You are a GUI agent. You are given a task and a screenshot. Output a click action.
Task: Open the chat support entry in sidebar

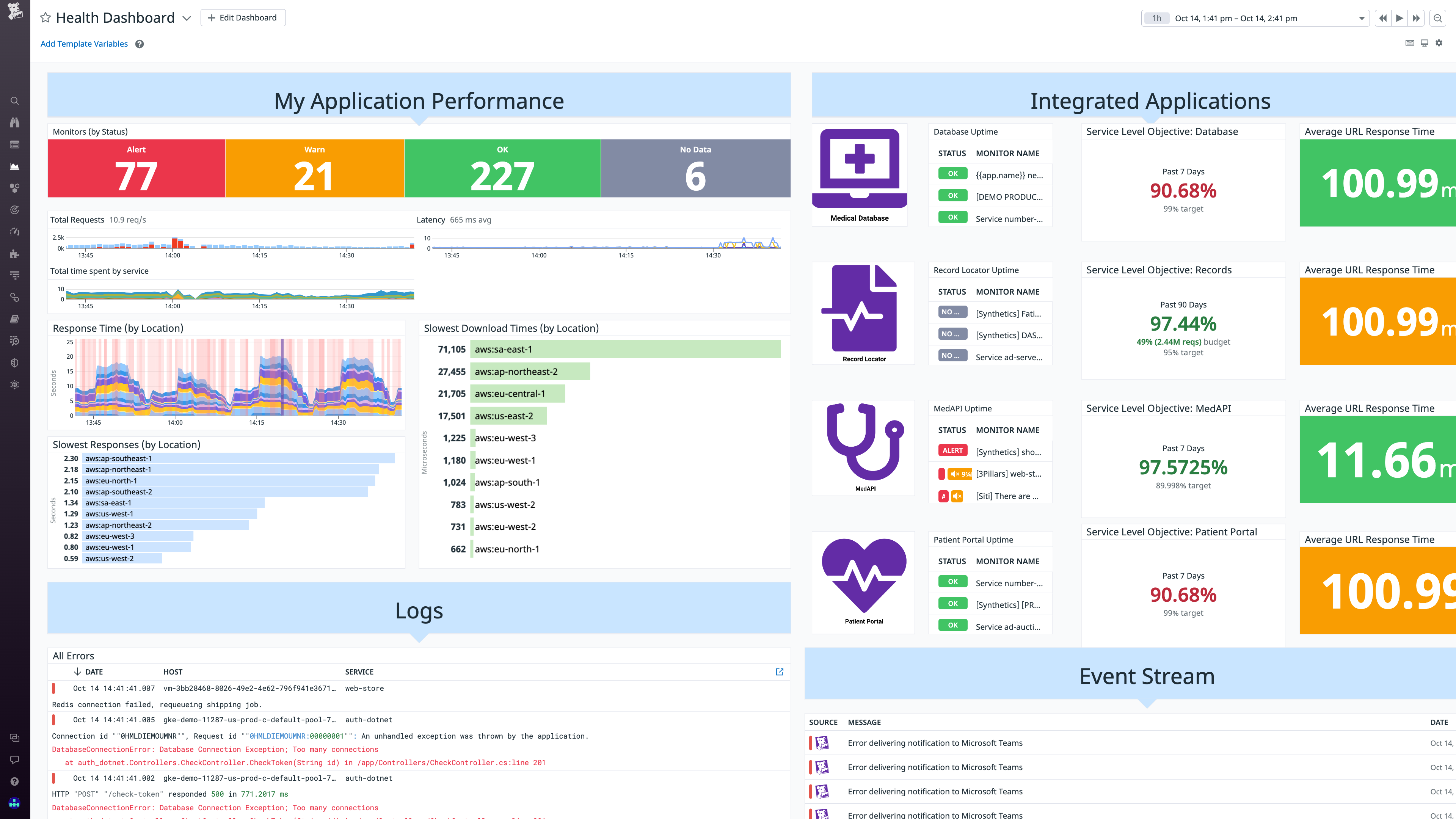[15, 759]
